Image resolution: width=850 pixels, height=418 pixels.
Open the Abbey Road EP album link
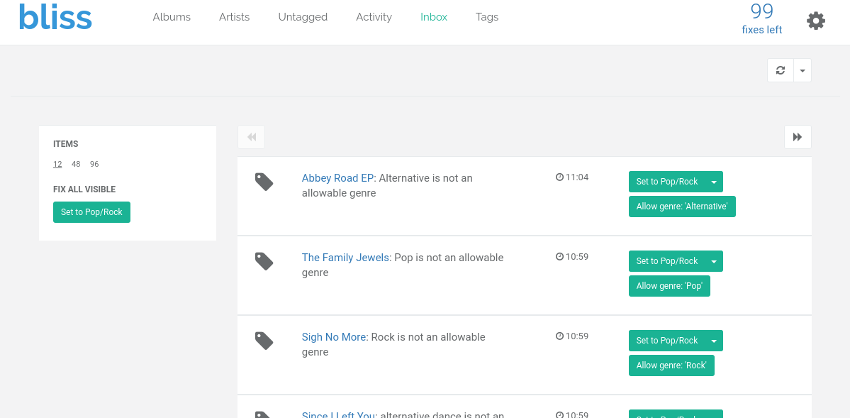coord(338,178)
